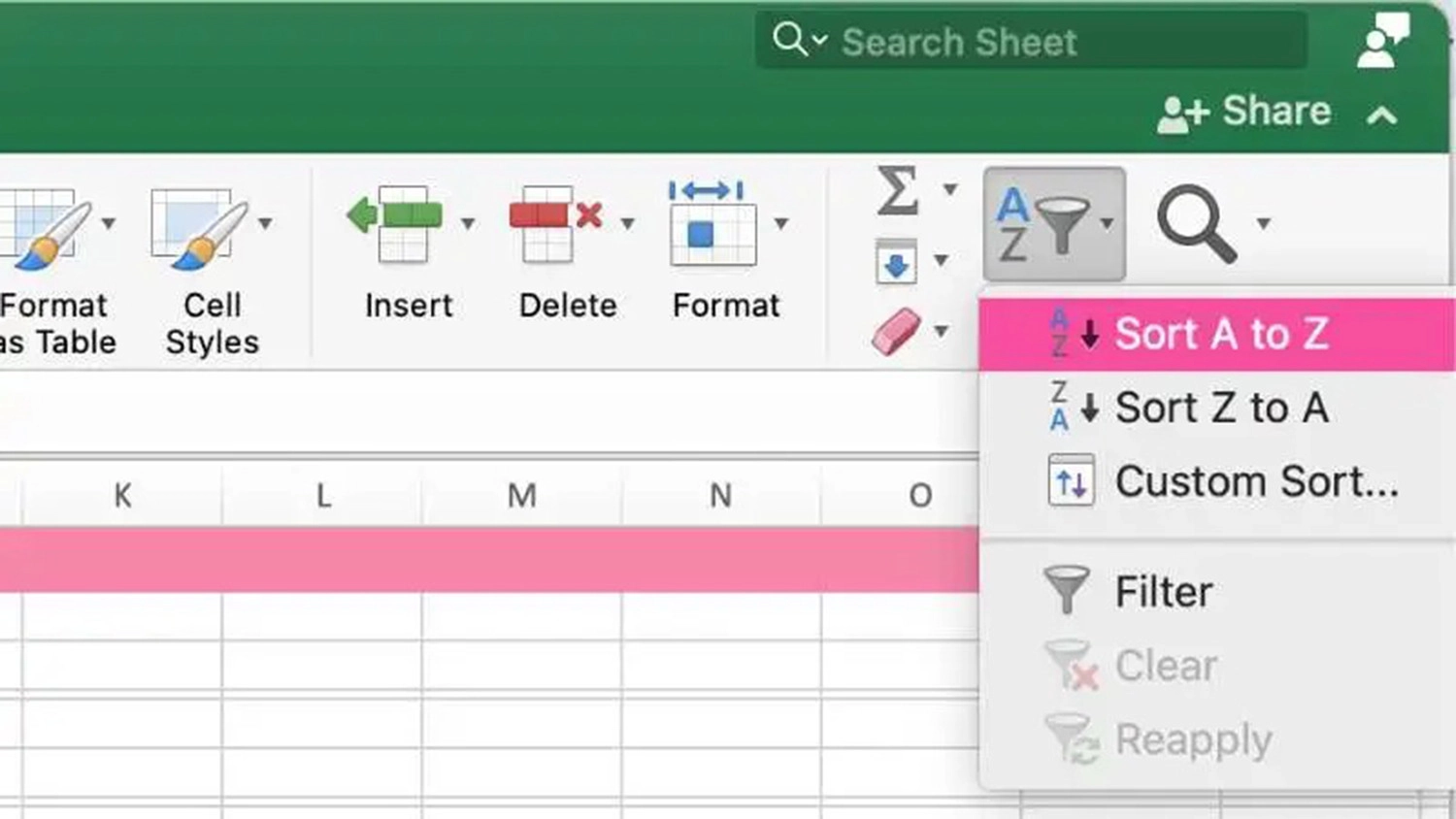Viewport: 1456px width, 819px height.
Task: Click the Format label
Action: (726, 306)
